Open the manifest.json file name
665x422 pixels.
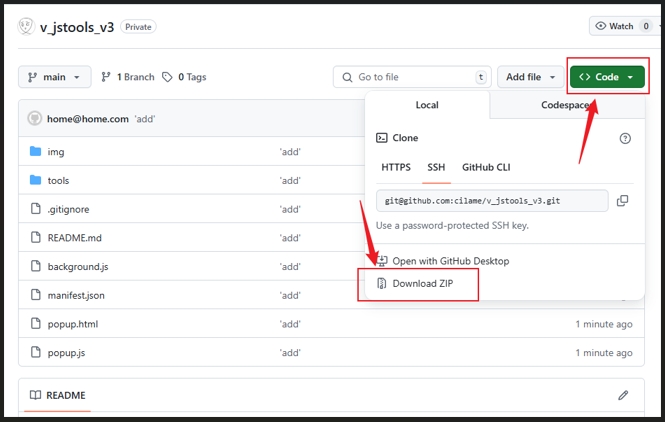[75, 296]
